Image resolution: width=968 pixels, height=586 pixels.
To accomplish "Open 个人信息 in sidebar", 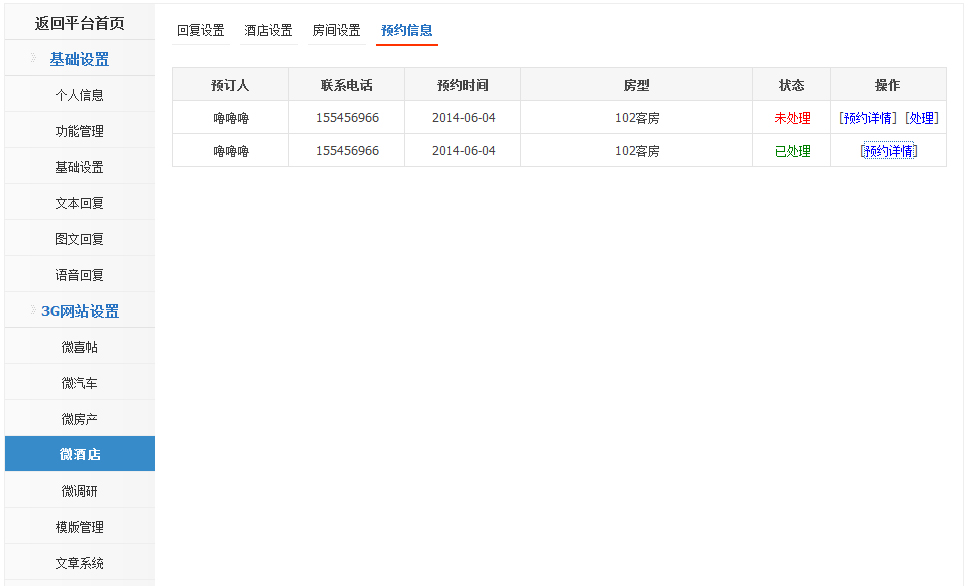I will point(80,95).
